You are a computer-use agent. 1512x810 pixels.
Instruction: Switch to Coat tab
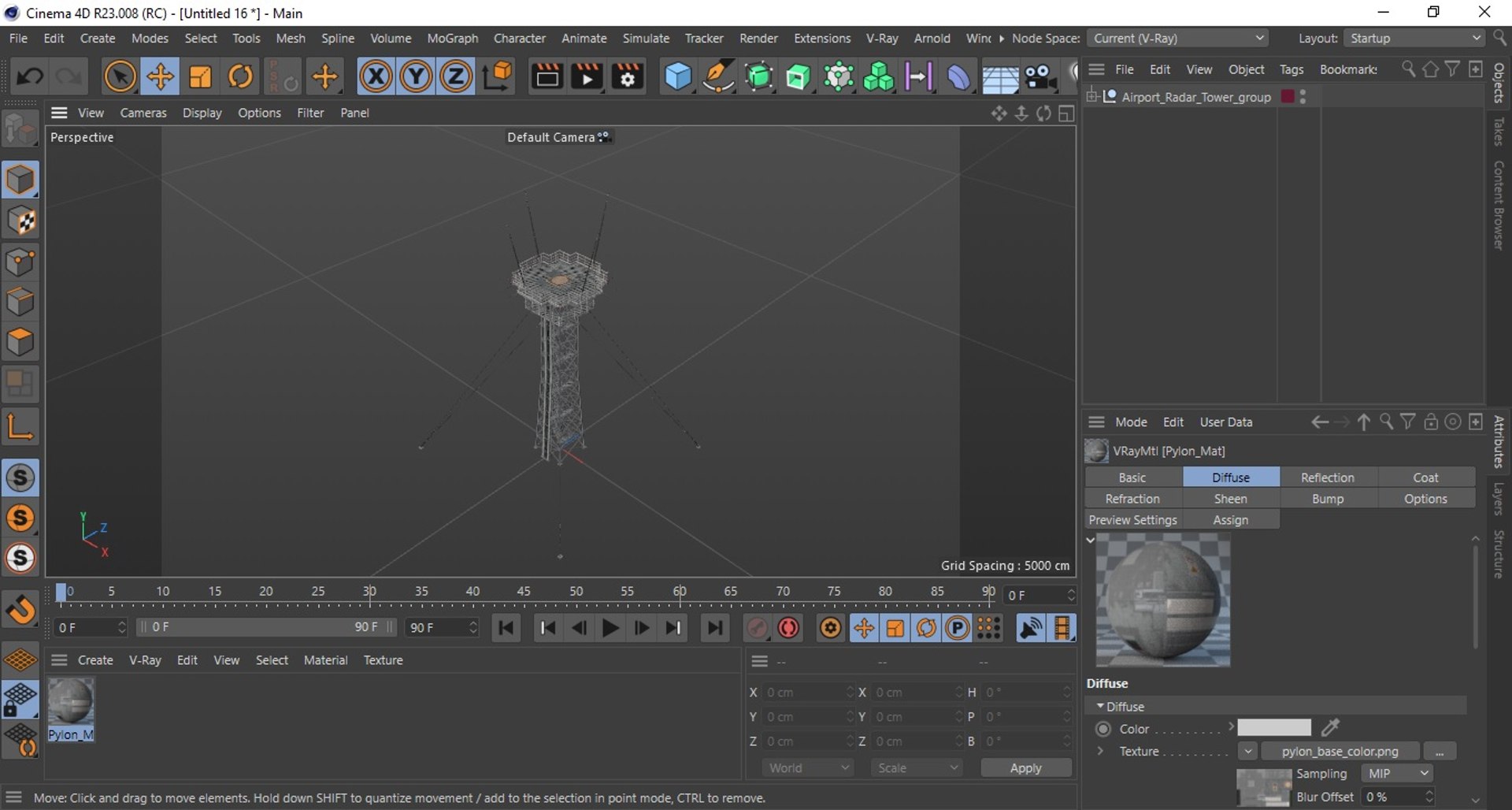coord(1425,477)
